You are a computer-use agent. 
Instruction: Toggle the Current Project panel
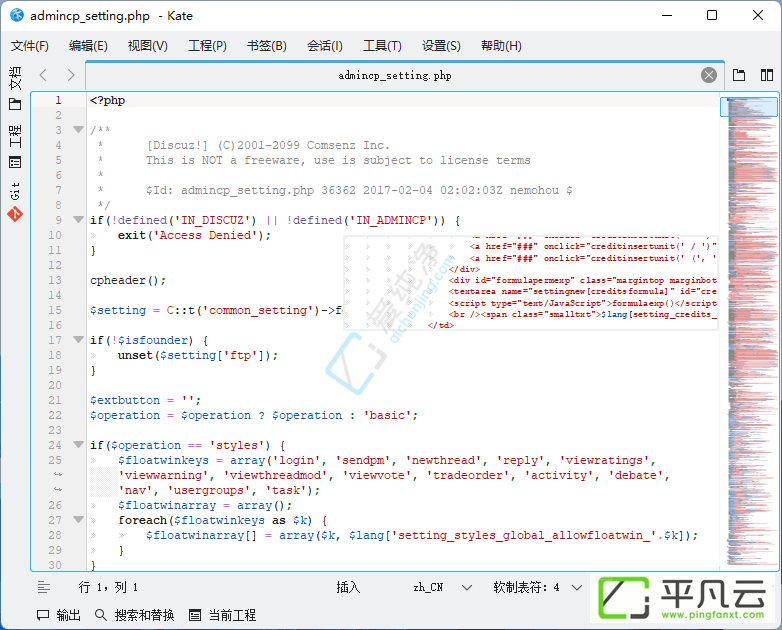click(x=222, y=615)
